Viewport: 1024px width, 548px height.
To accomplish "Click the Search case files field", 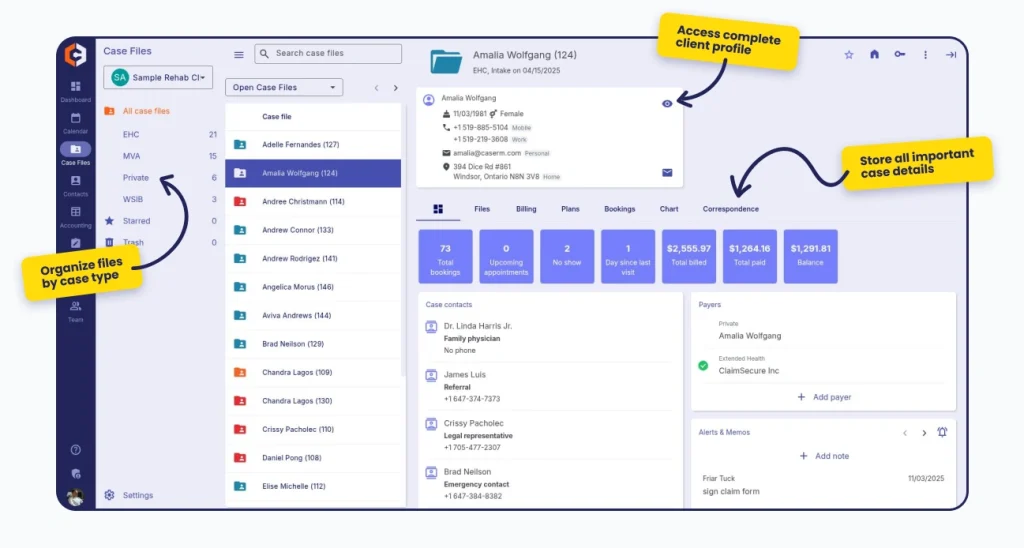I will [x=328, y=54].
